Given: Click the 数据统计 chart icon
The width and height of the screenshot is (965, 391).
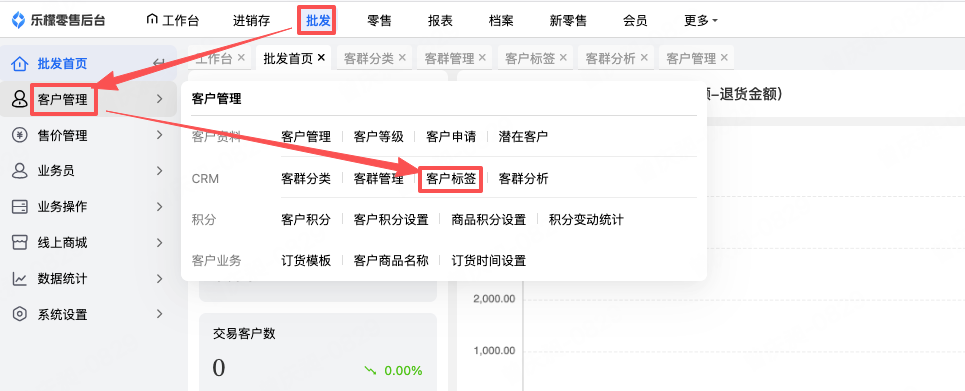Looking at the screenshot, I should tap(20, 279).
